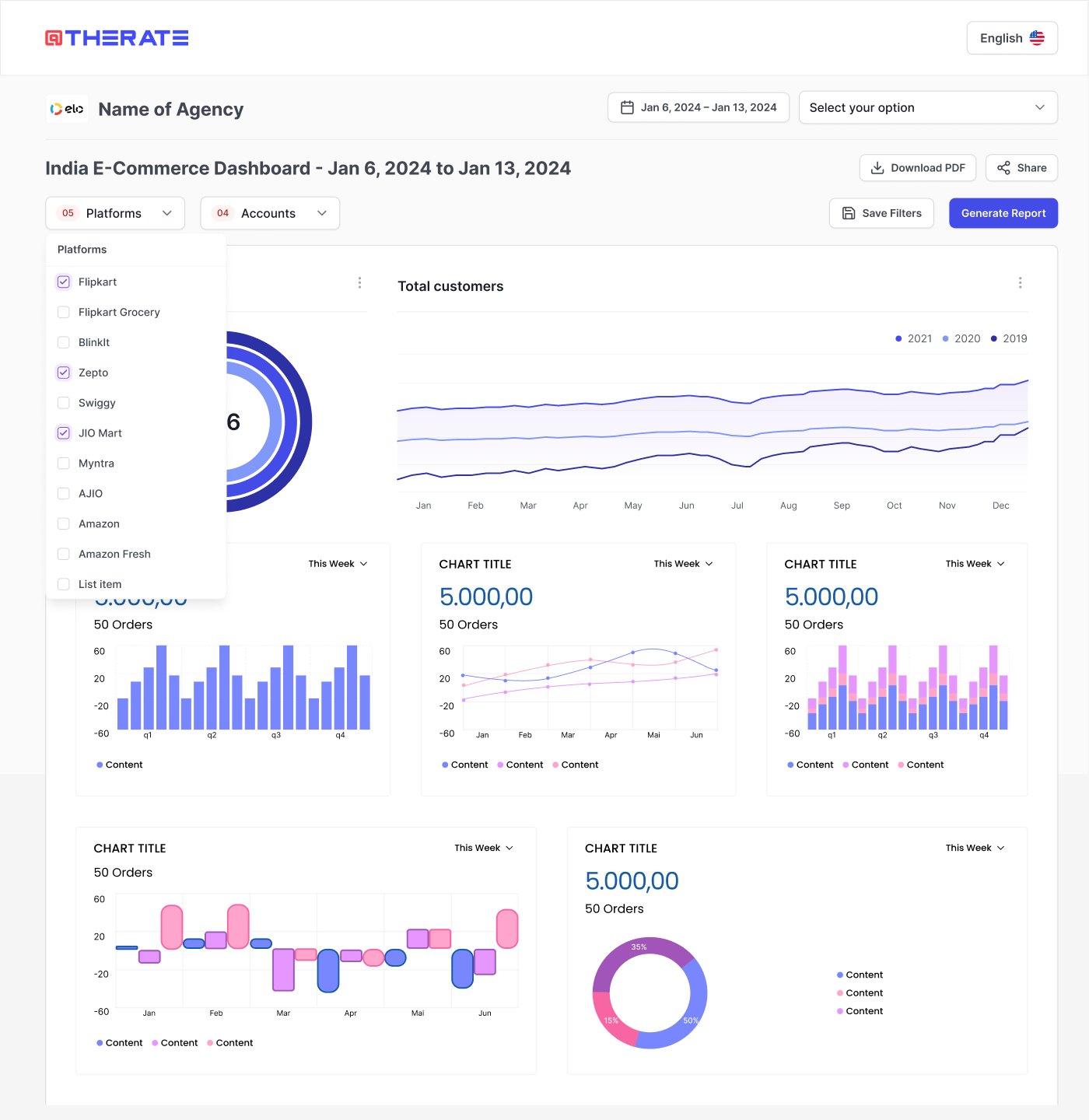Click the agency logo thumbnail
Screen dimensions: 1089x1120
click(x=67, y=109)
